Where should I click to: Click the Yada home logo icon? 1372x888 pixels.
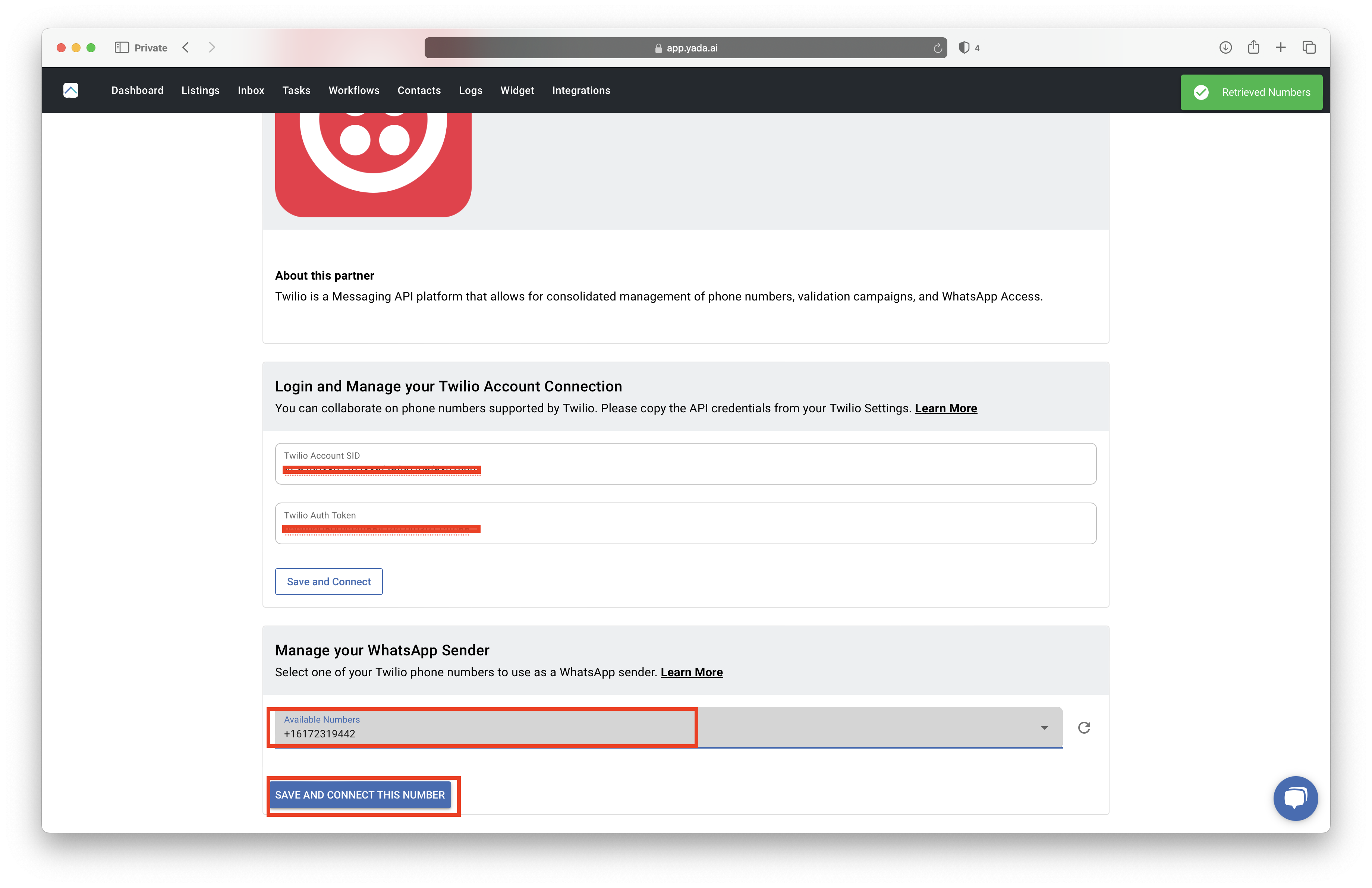(x=71, y=91)
